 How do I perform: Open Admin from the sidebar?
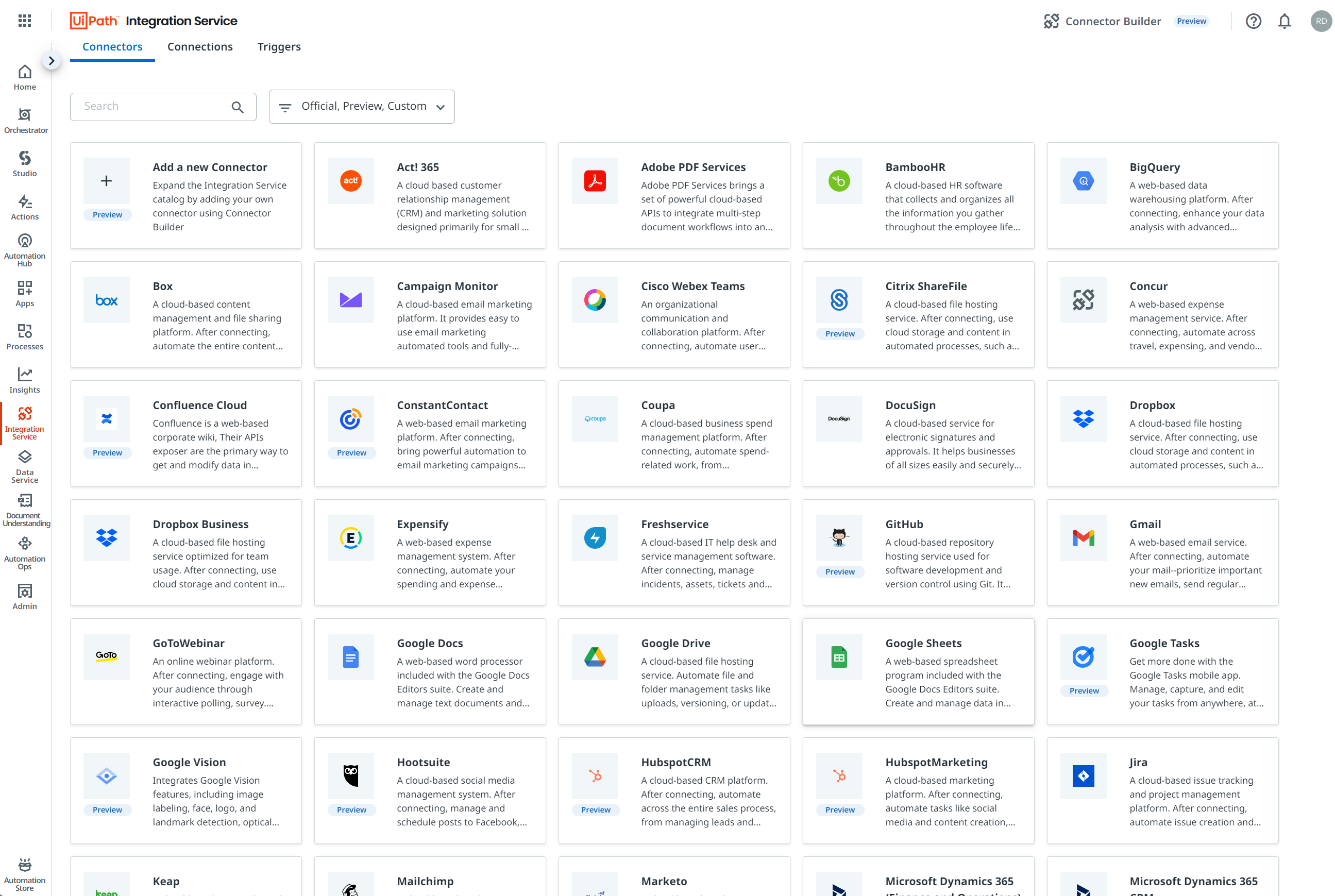[x=25, y=598]
